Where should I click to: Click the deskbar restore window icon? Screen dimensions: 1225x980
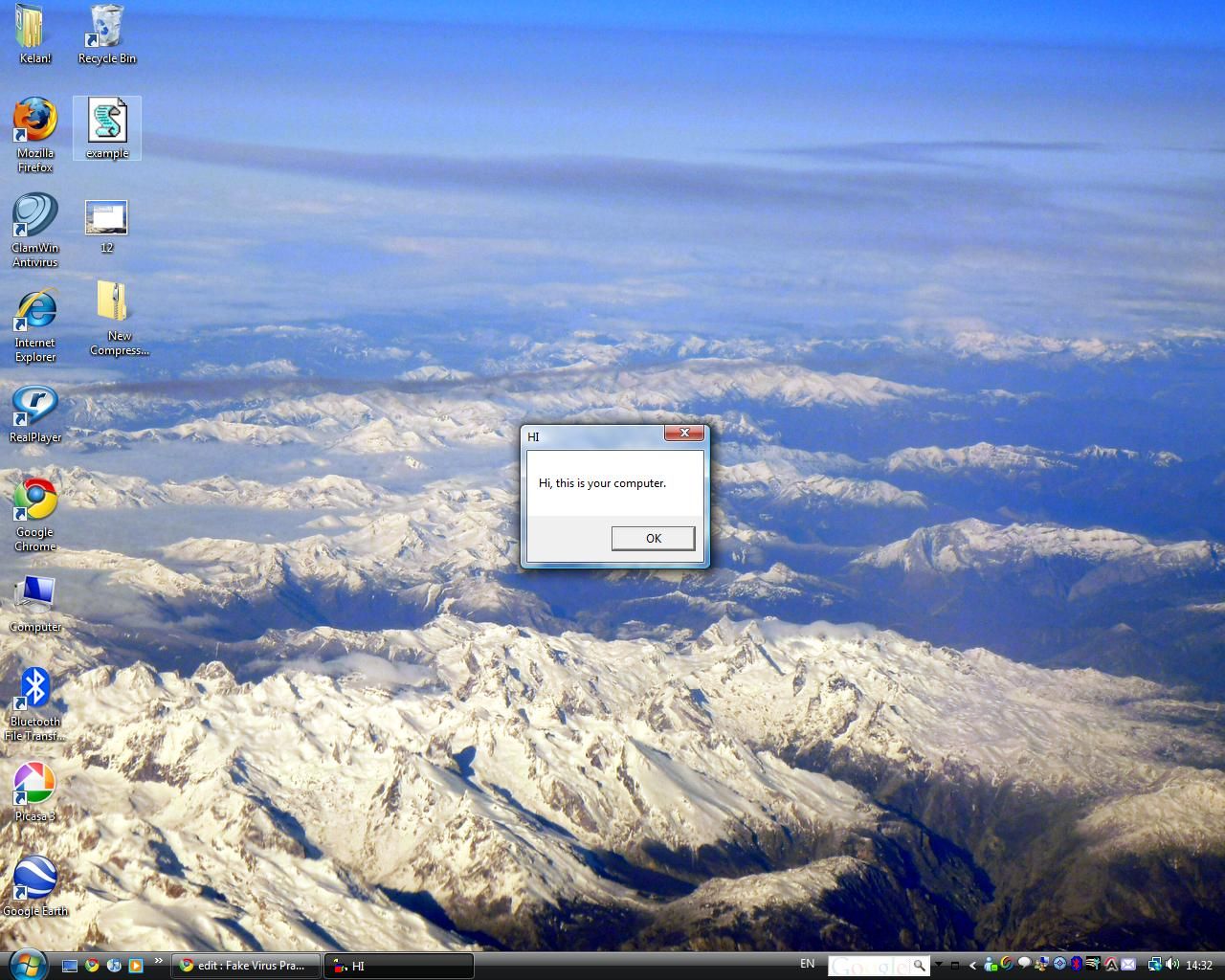pos(954,966)
